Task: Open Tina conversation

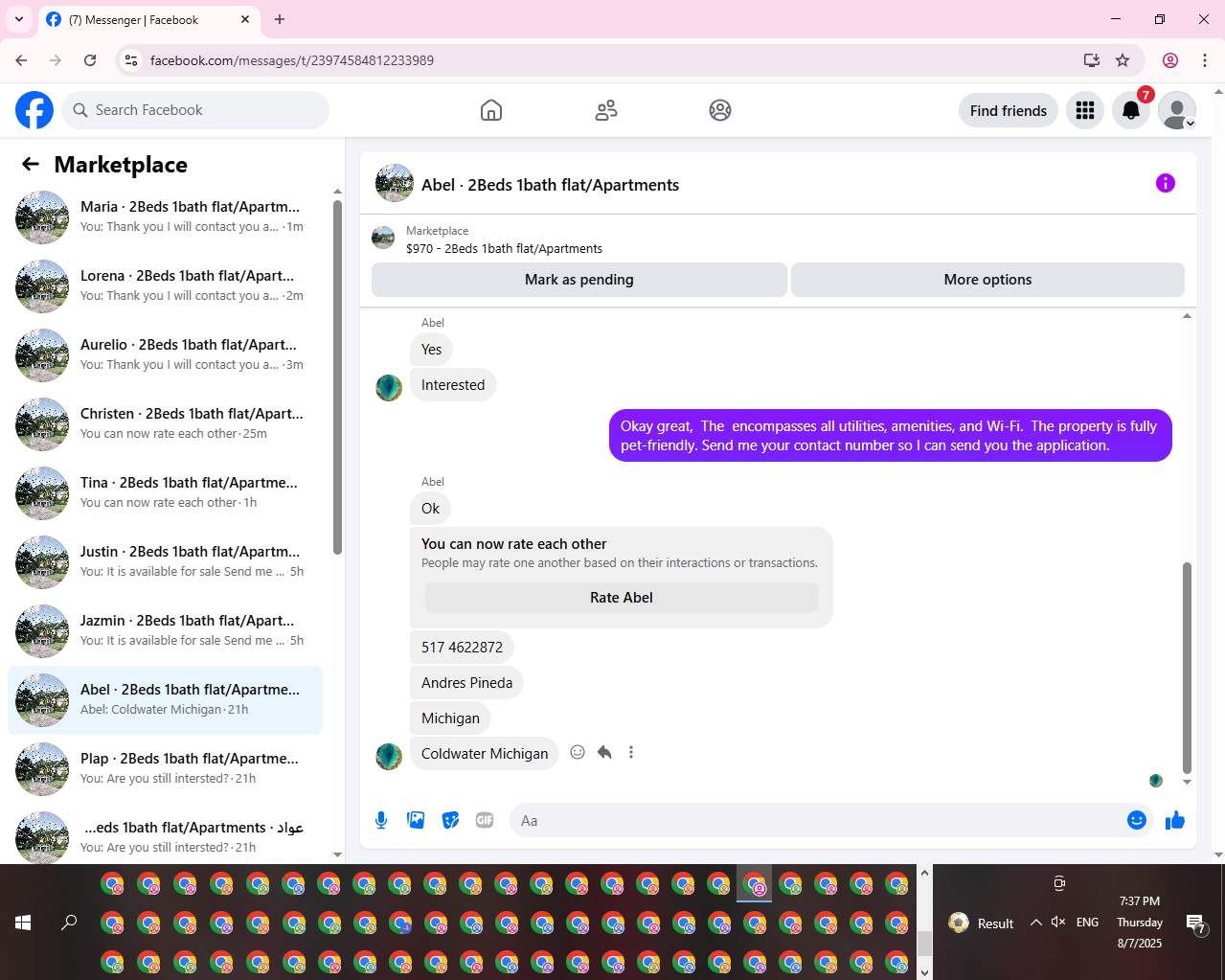Action: click(165, 493)
